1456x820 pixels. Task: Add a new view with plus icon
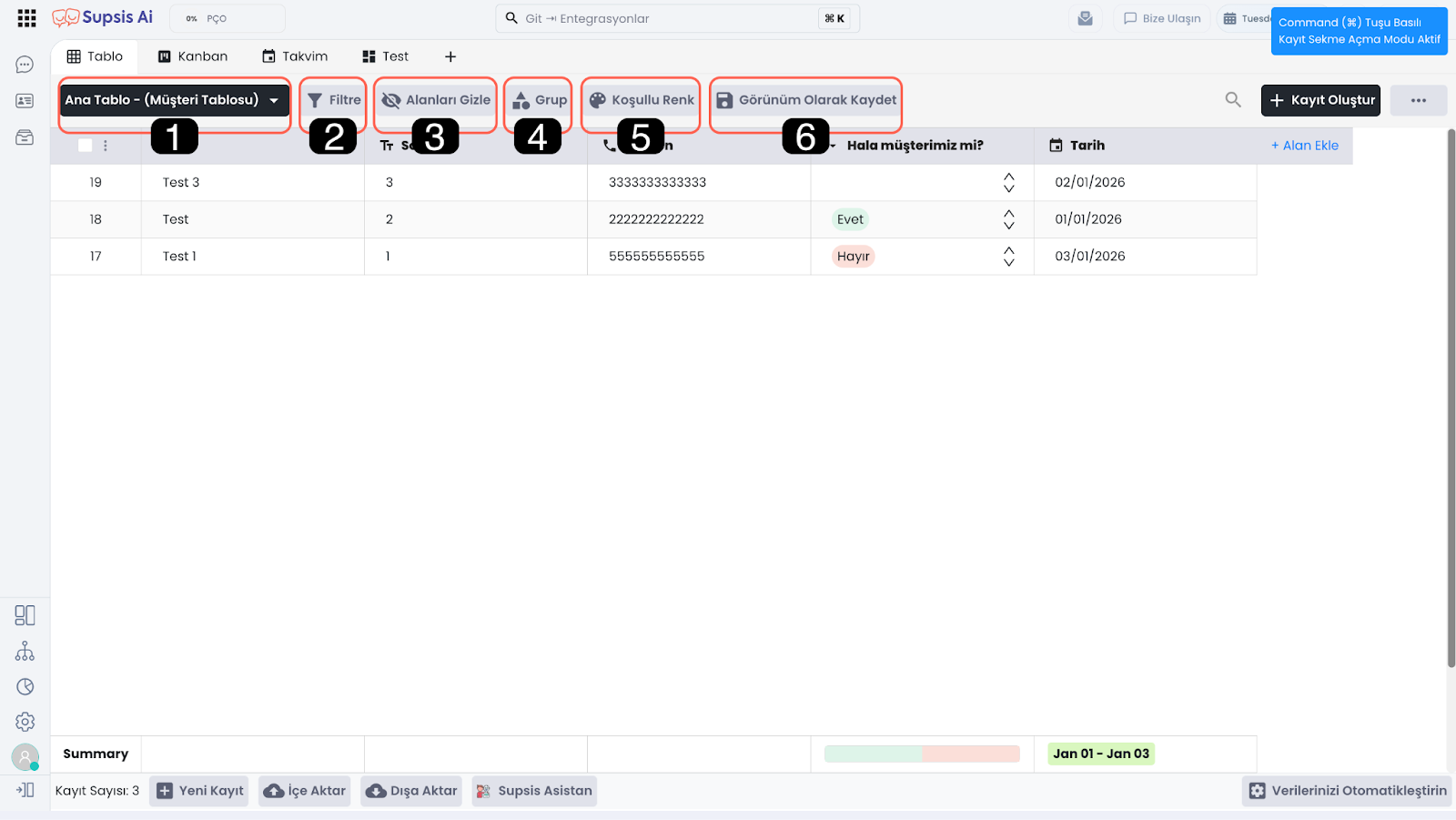(x=450, y=56)
